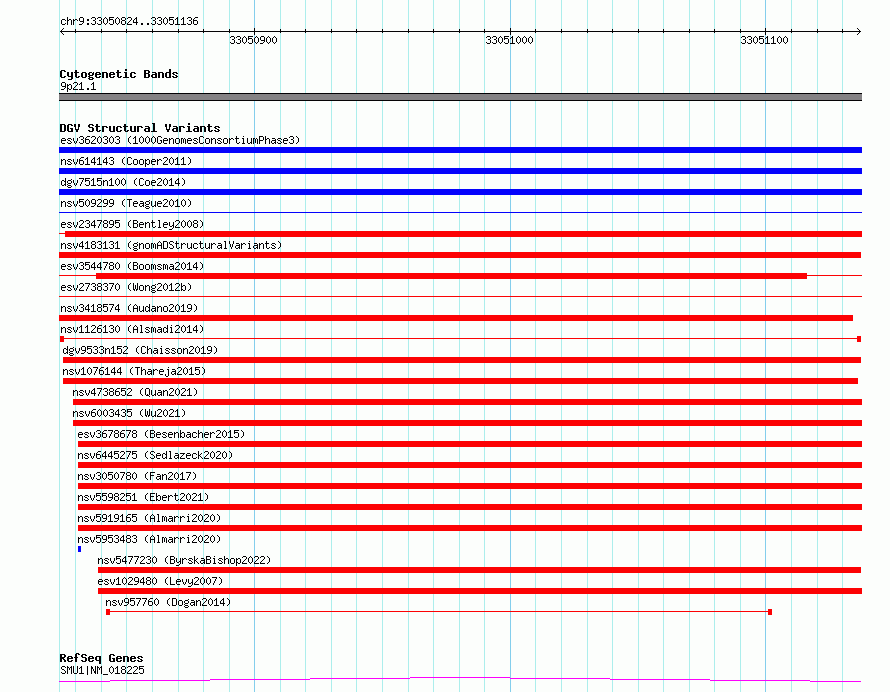Click red bar of dgv9533n152 (Chaisson2019)
This screenshot has height=692, width=890.
click(x=462, y=360)
